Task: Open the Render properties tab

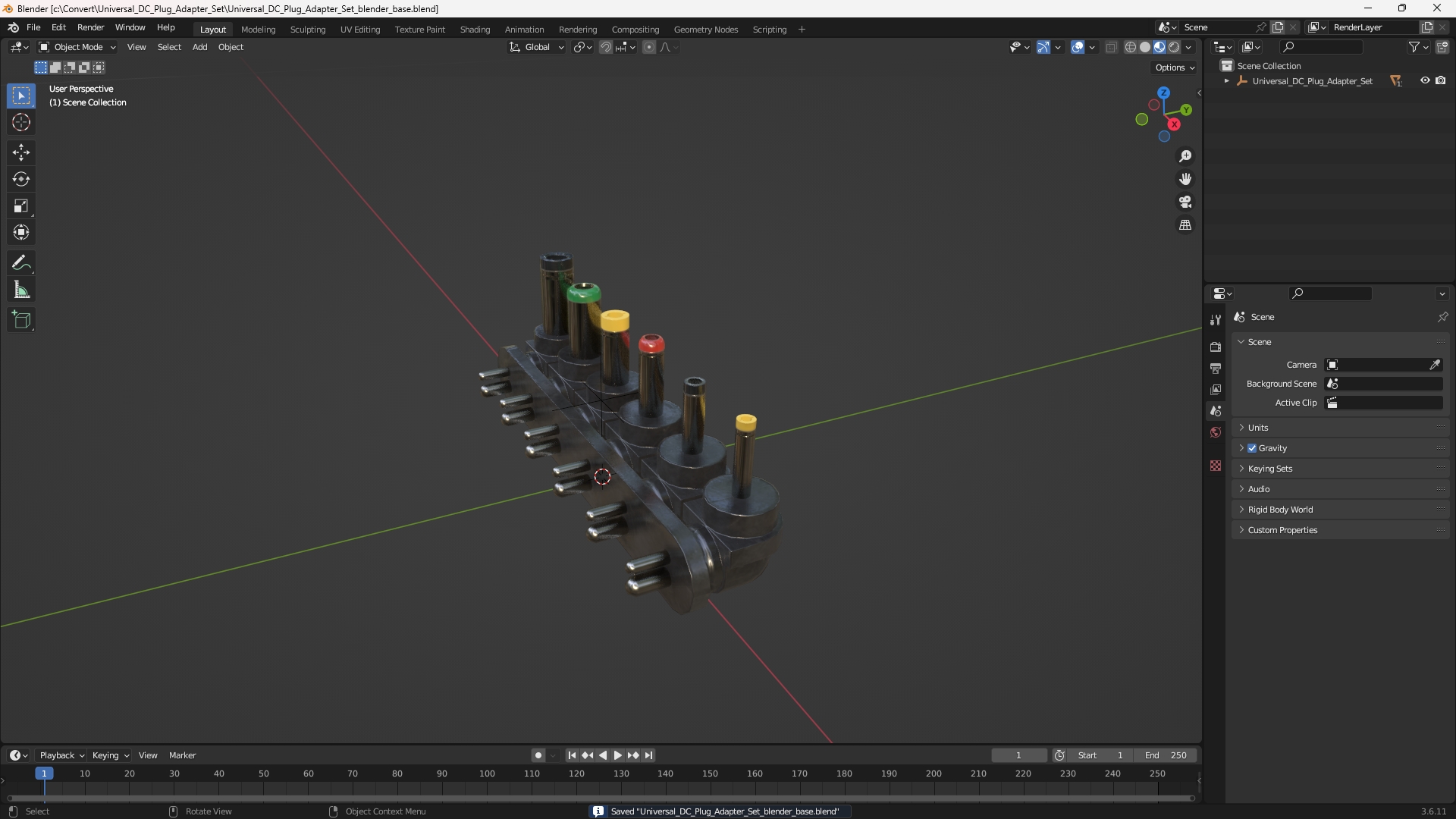Action: click(1216, 347)
